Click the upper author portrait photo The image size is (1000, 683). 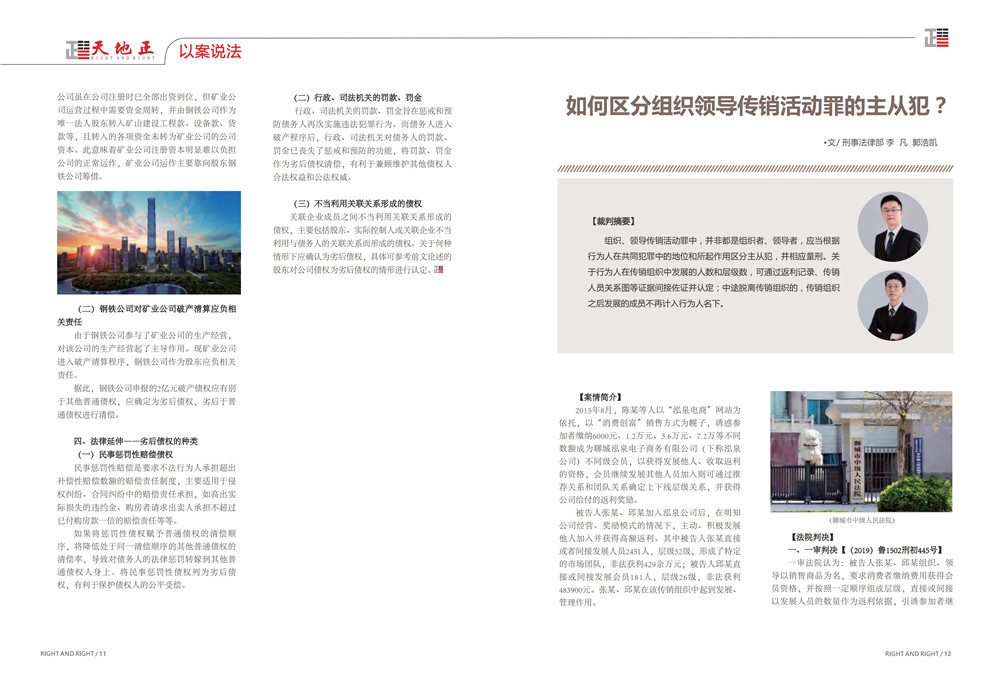point(892,227)
